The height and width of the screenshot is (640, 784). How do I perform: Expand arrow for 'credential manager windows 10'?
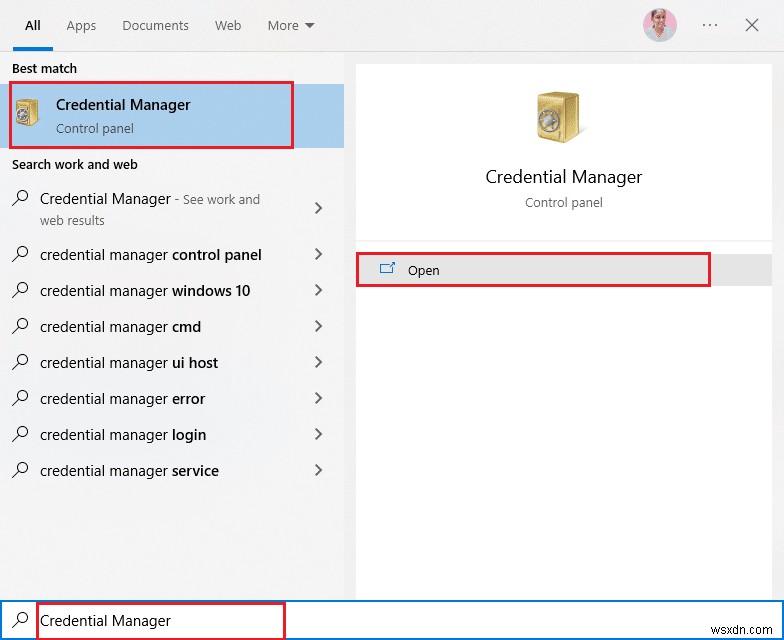tap(318, 290)
